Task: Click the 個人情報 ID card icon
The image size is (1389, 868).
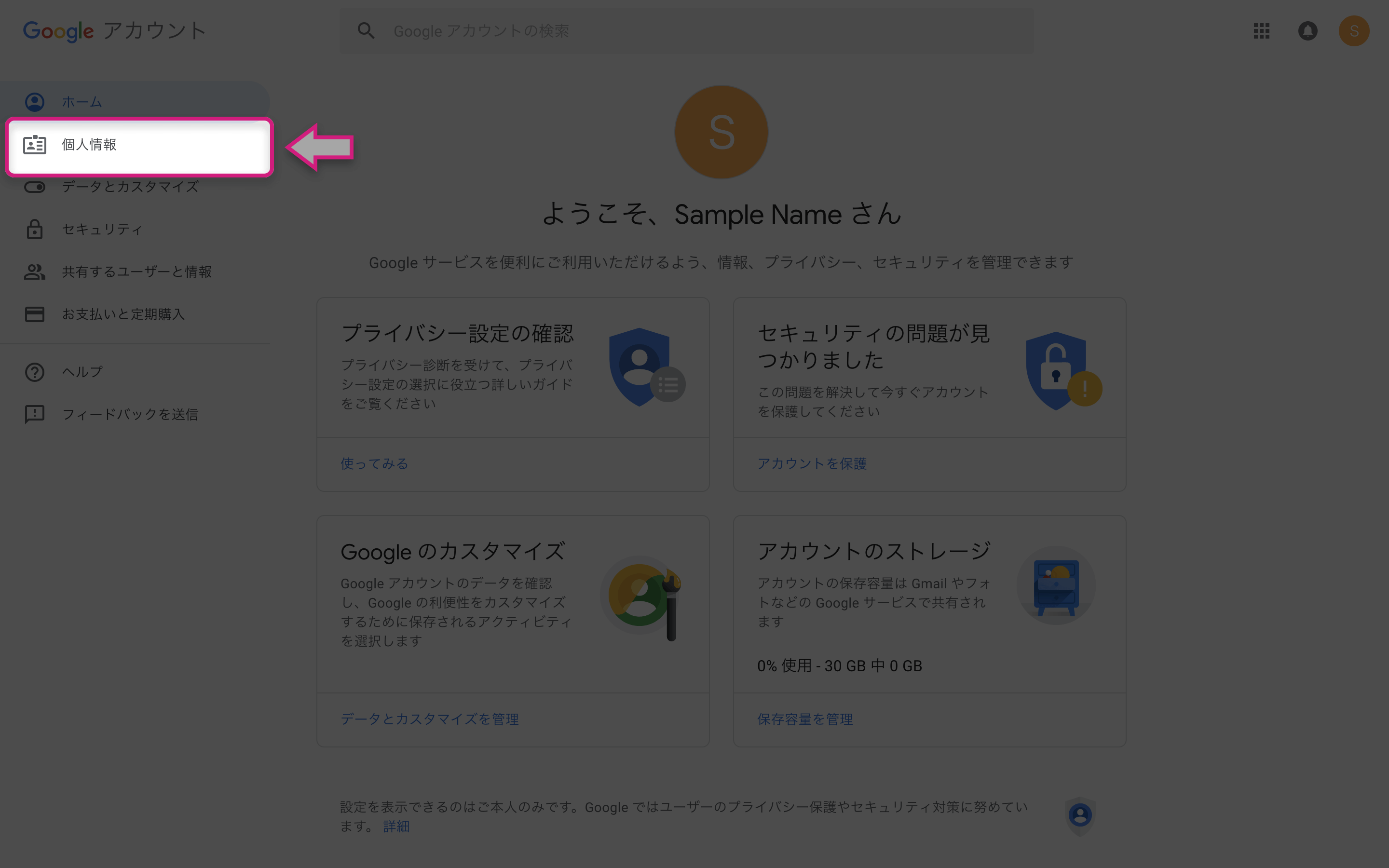Action: pyautogui.click(x=34, y=145)
